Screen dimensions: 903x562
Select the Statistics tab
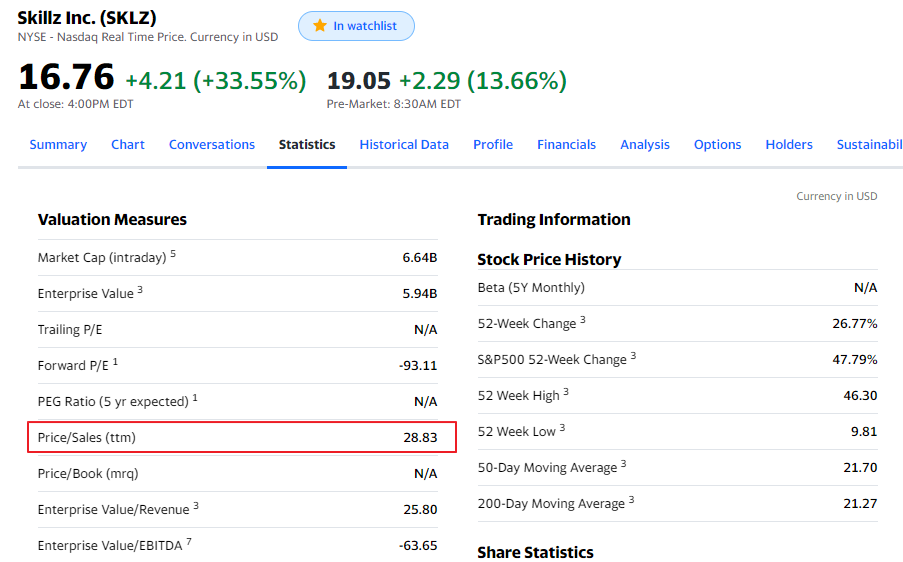tap(307, 145)
